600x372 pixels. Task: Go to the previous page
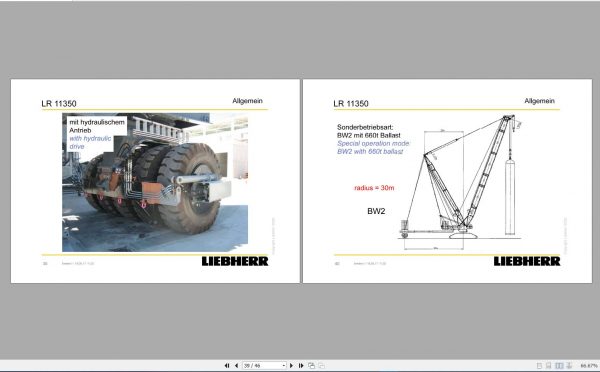pos(236,365)
